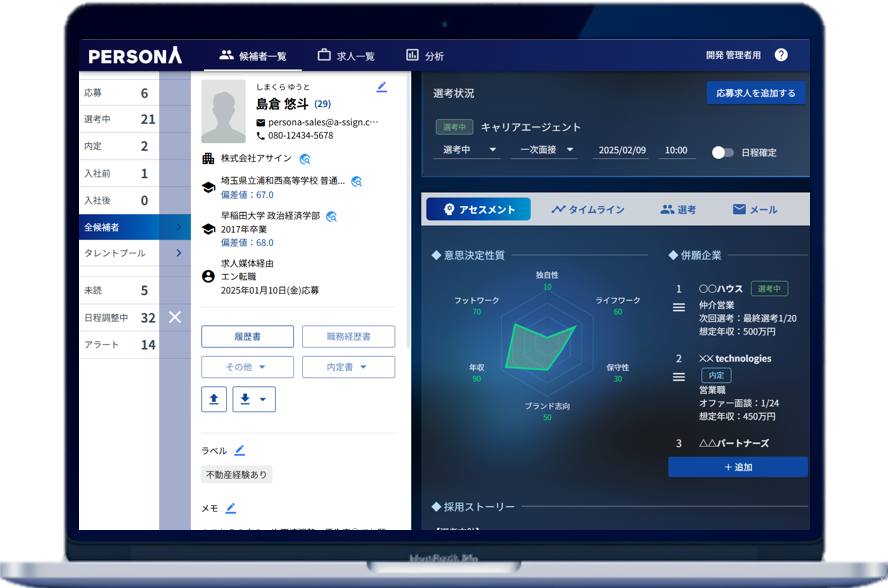Click the upload arrow icon button
The image size is (888, 588).
(214, 399)
